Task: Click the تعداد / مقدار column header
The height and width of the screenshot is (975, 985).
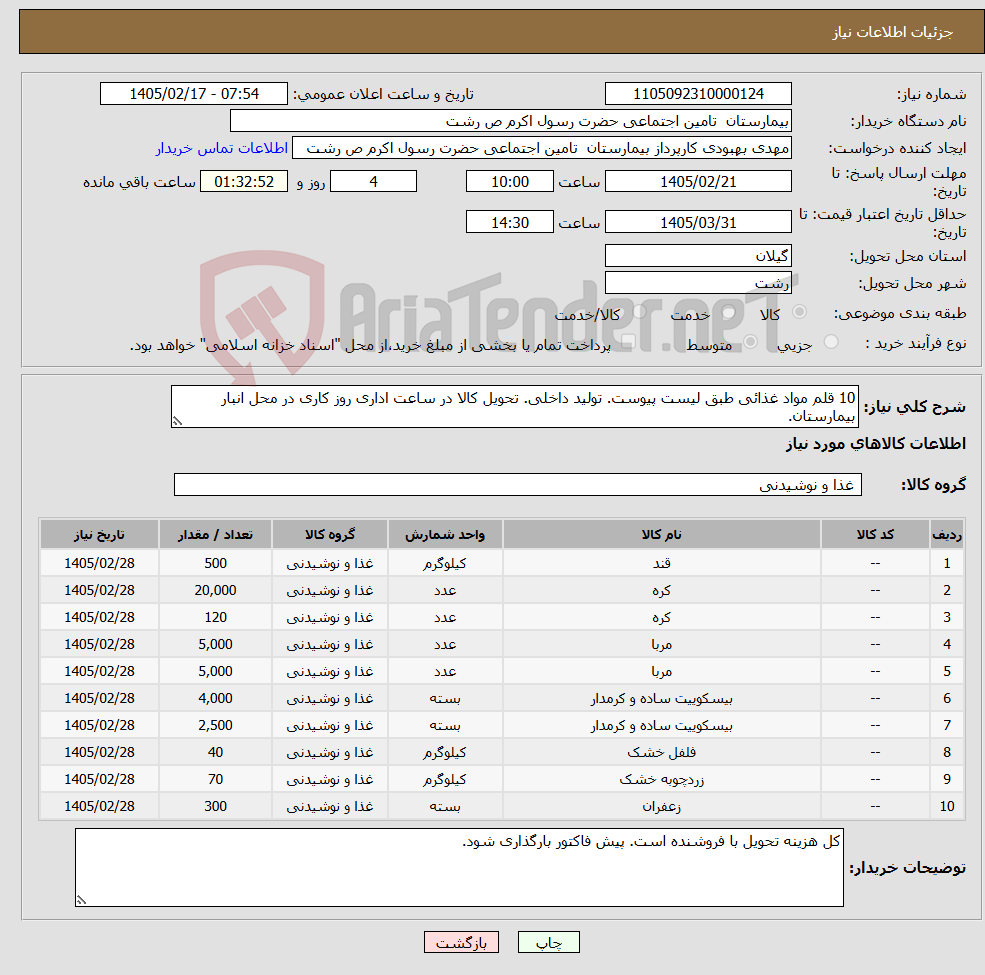Action: (215, 534)
